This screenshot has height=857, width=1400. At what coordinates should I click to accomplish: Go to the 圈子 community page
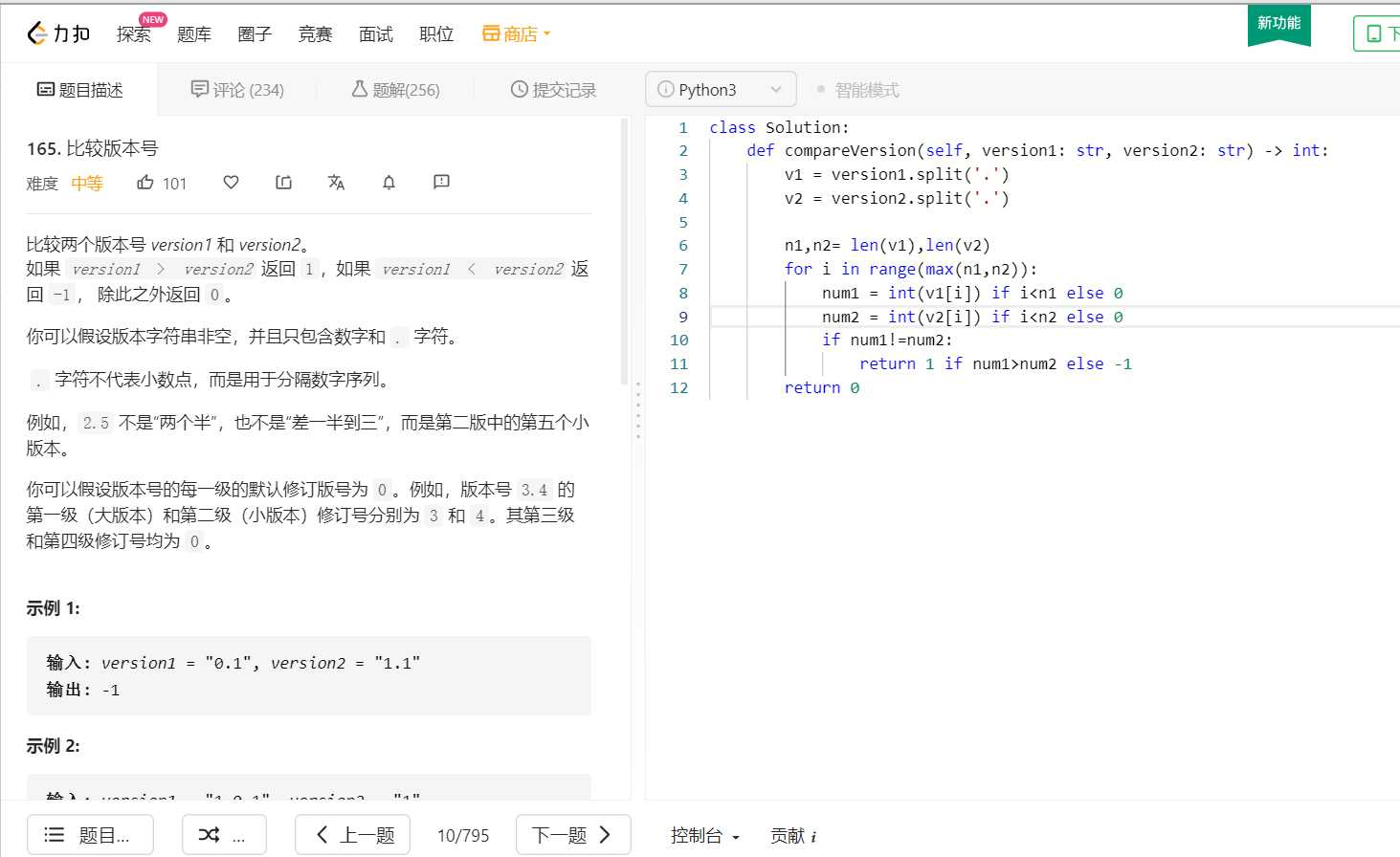255,34
